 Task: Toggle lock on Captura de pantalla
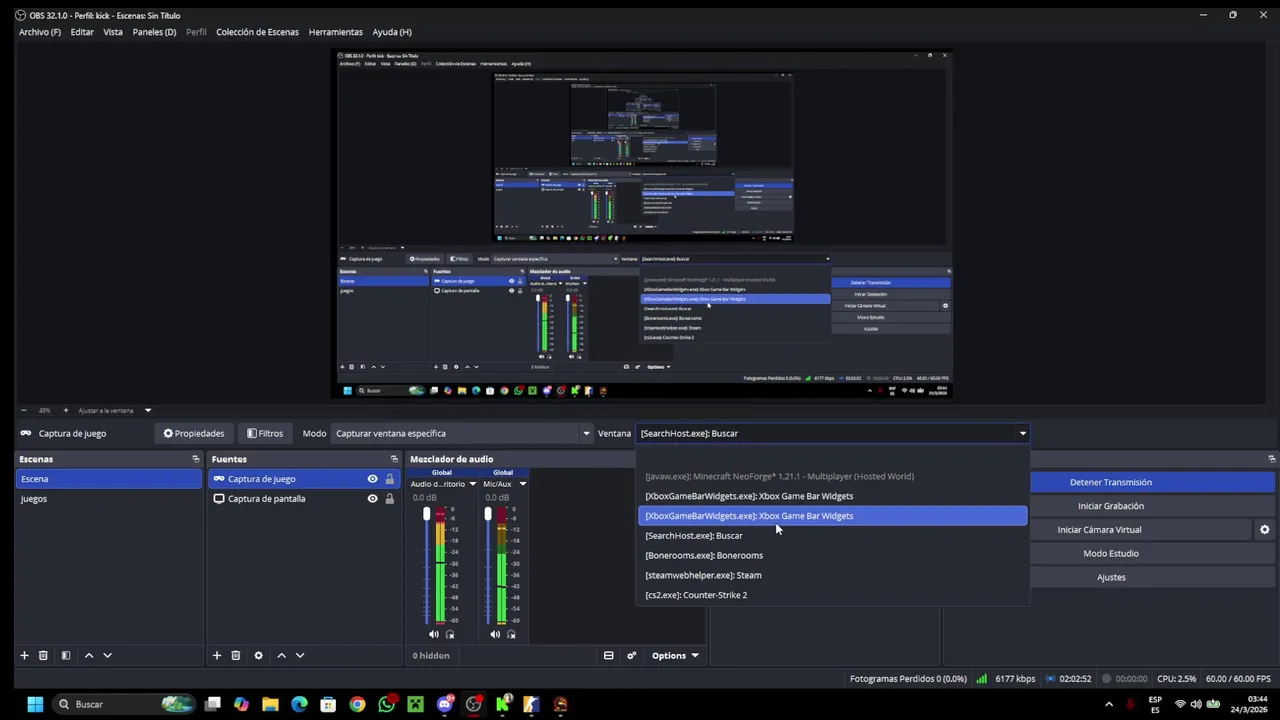(389, 499)
